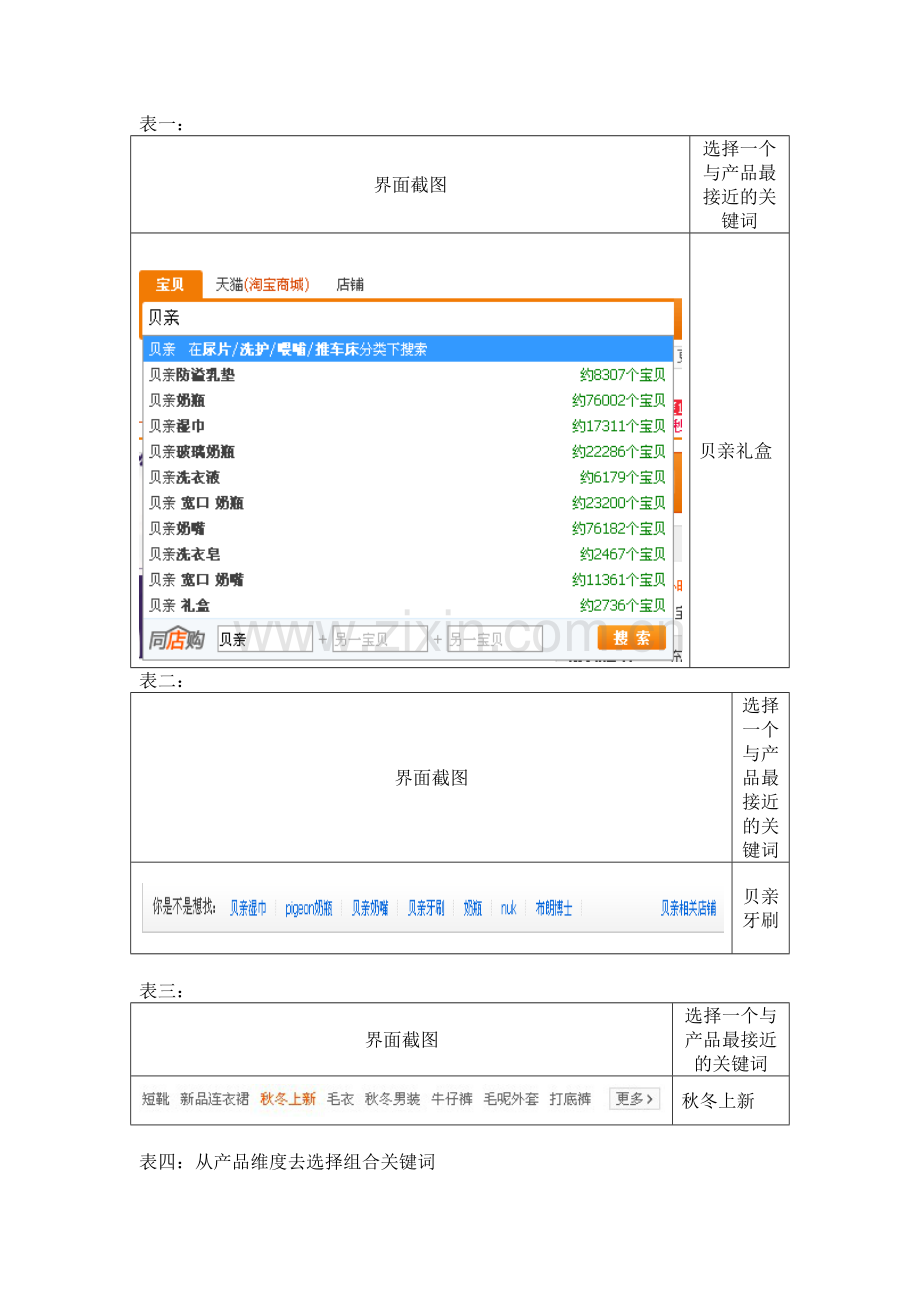Click the 牛仔裤 hot keyword
This screenshot has height=1302, width=920.
(452, 1099)
